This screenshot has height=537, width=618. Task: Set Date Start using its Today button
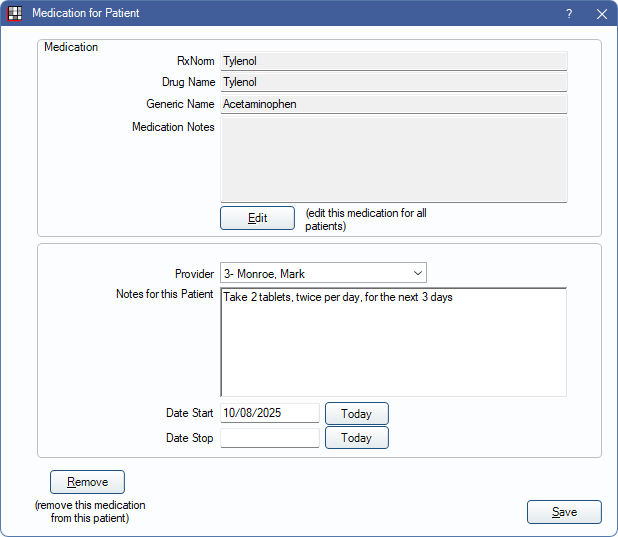pos(356,413)
